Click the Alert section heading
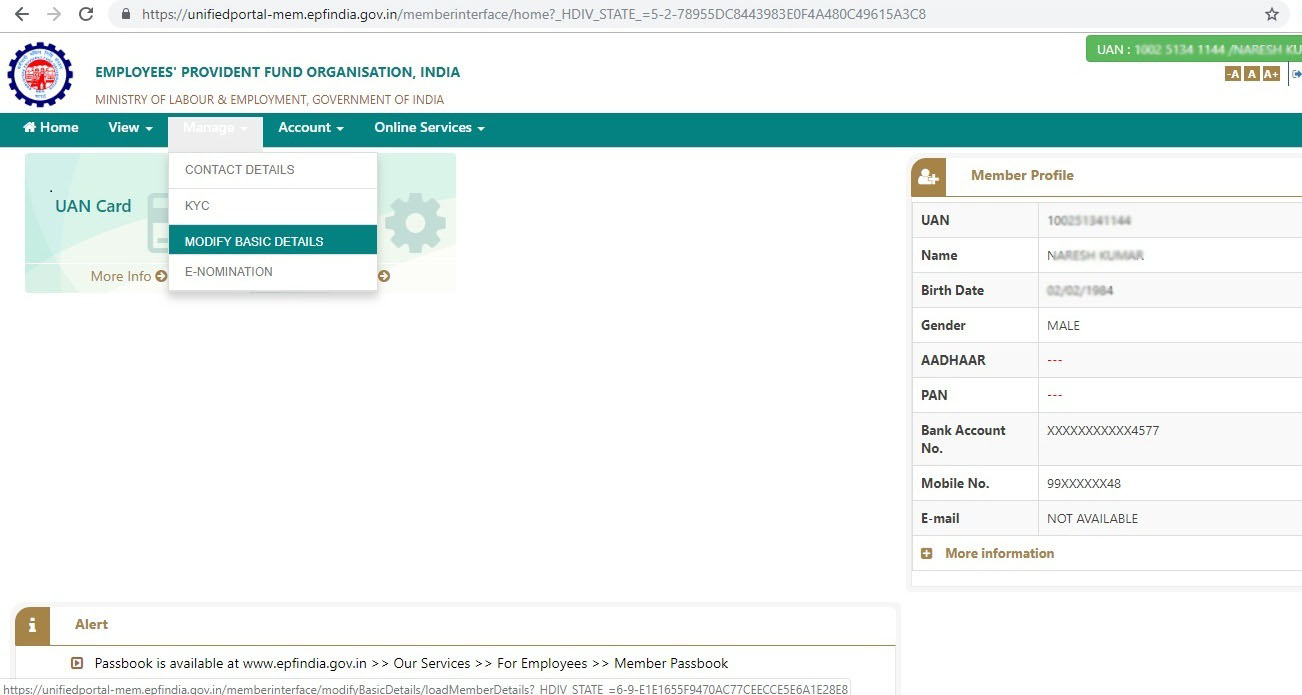This screenshot has width=1302, height=695. tap(91, 624)
